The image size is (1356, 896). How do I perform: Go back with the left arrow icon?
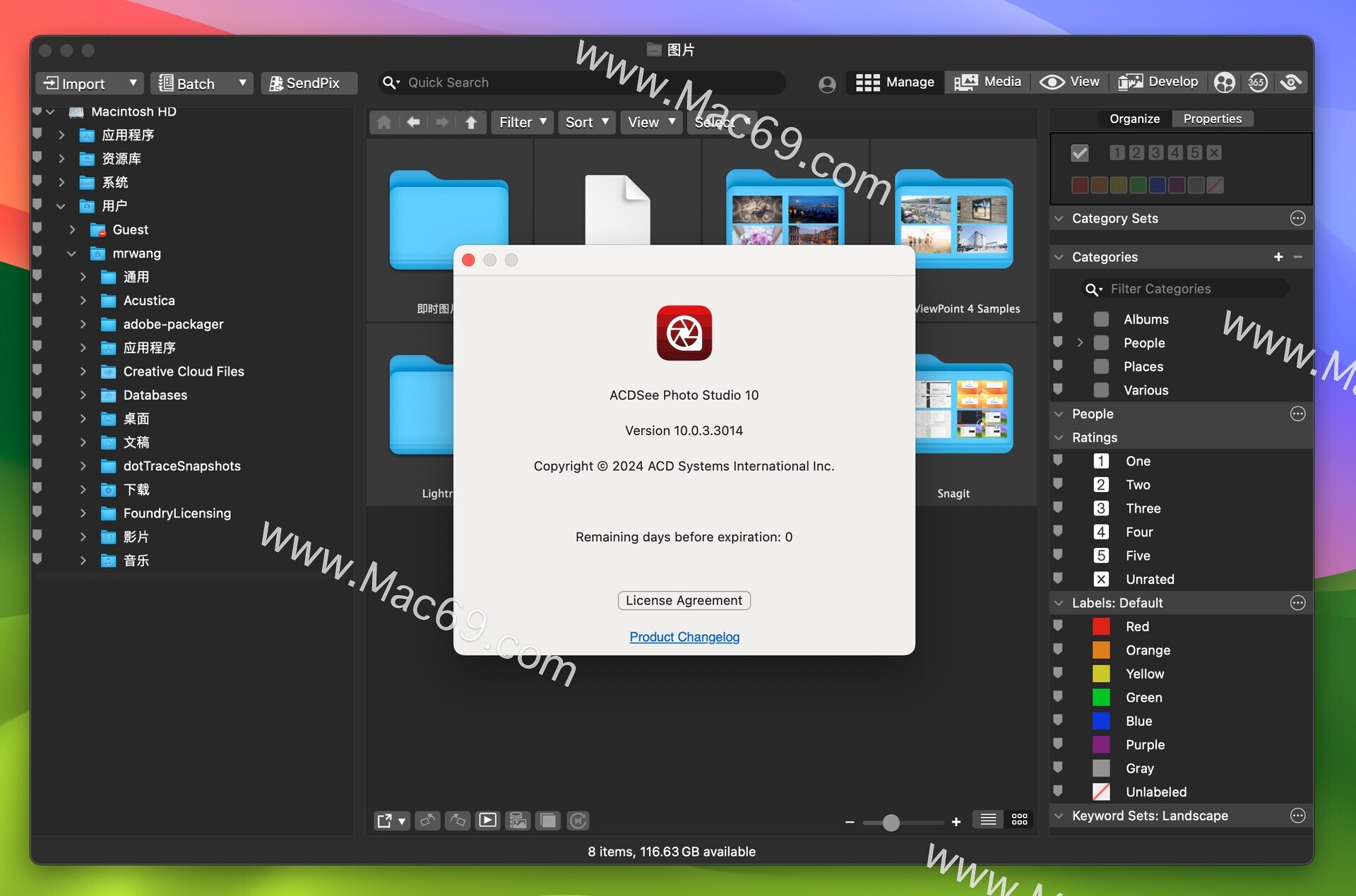pos(413,122)
